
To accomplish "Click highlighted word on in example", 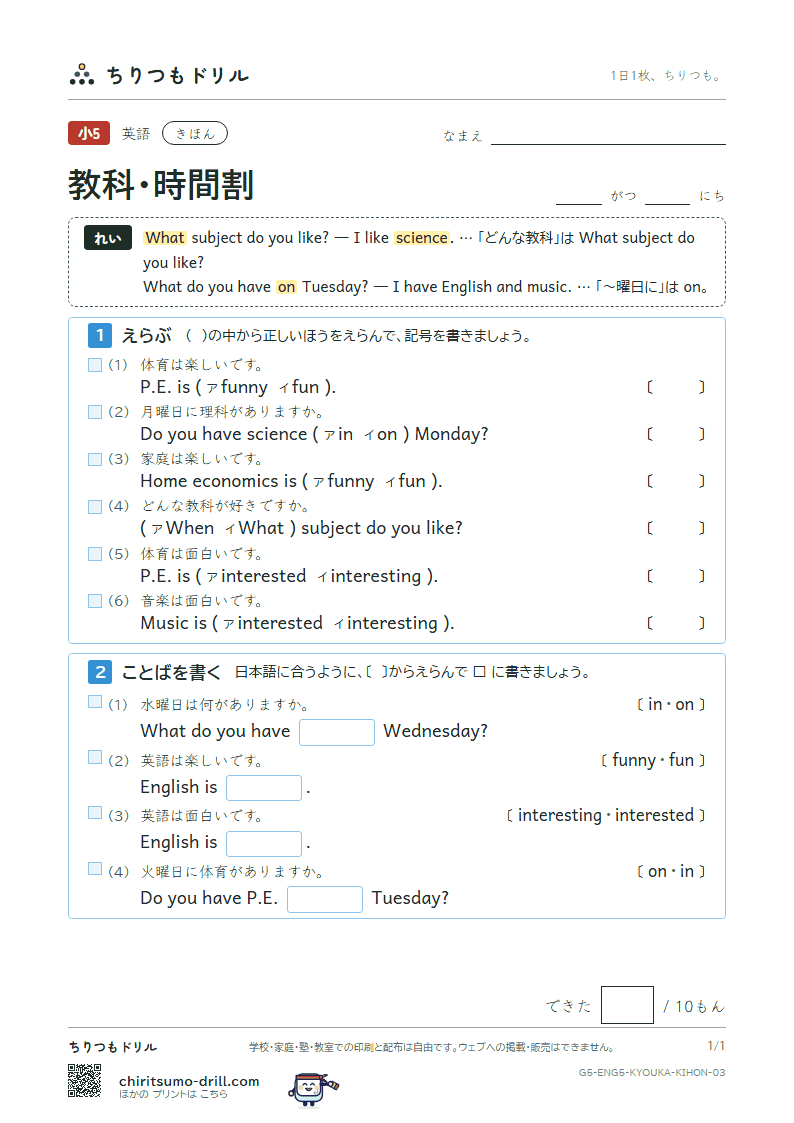I will 286,287.
